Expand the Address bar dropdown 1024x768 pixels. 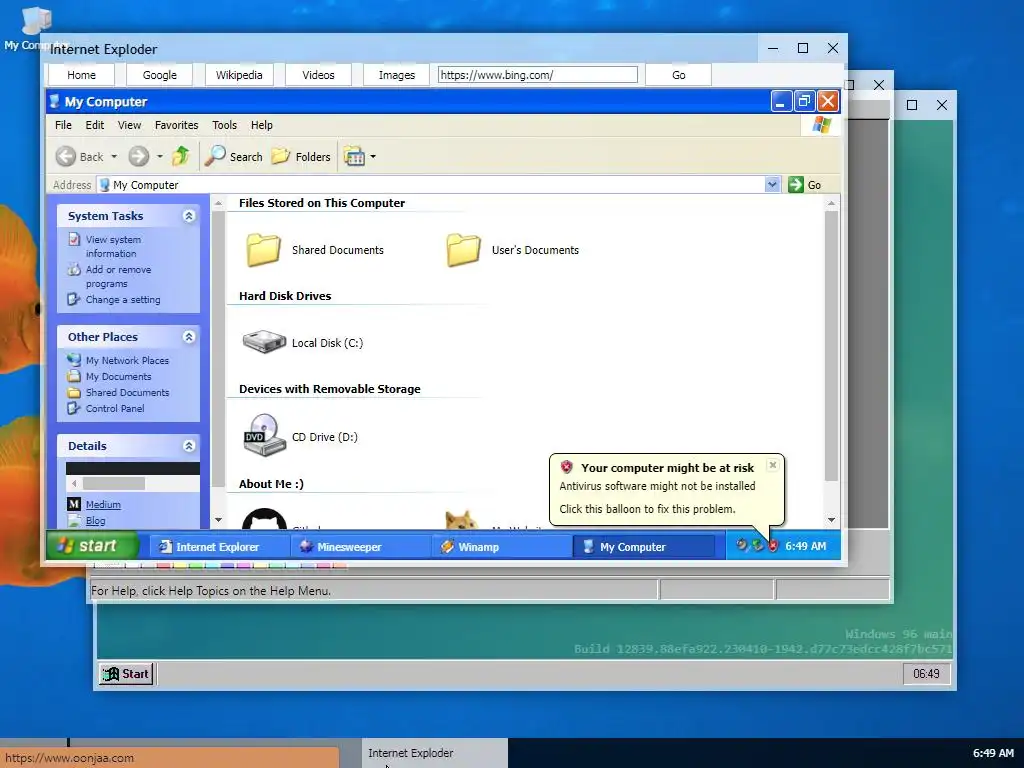(x=773, y=185)
